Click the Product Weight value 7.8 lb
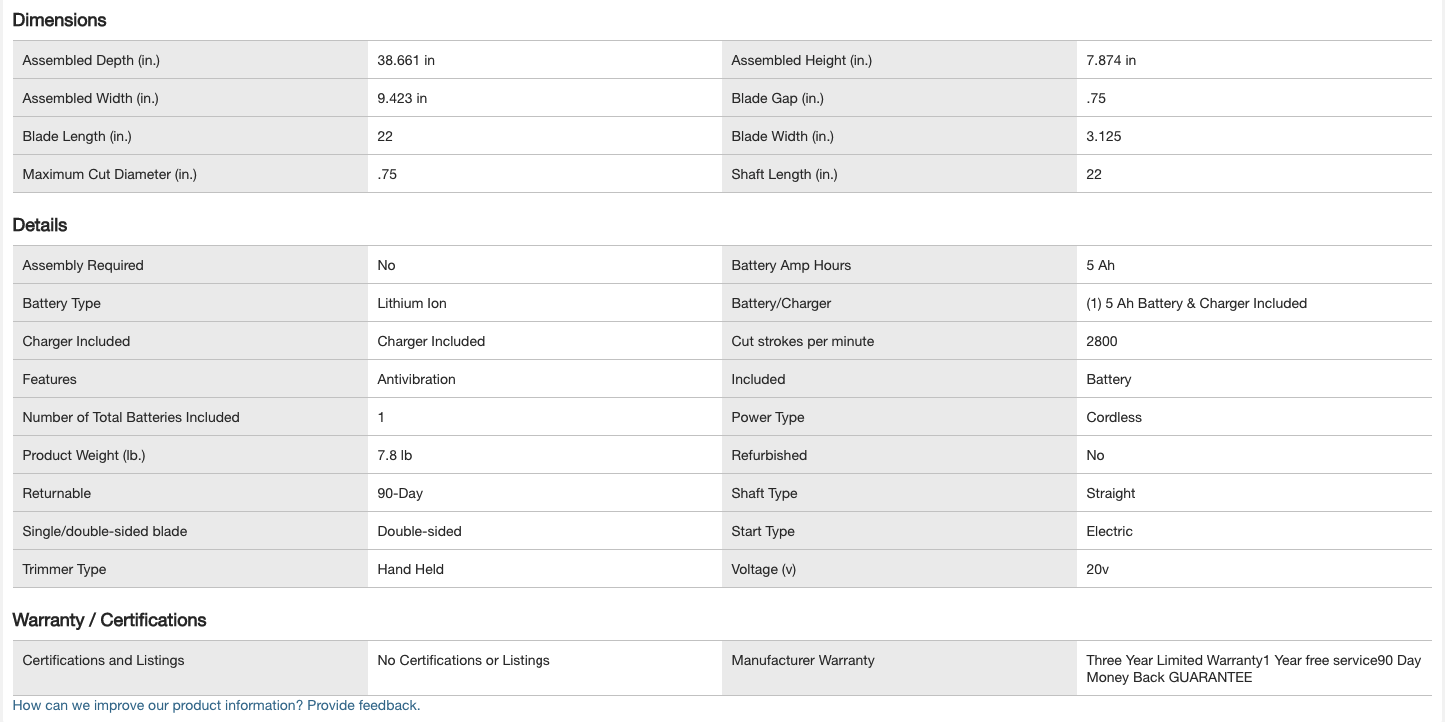This screenshot has height=722, width=1445. (x=395, y=455)
